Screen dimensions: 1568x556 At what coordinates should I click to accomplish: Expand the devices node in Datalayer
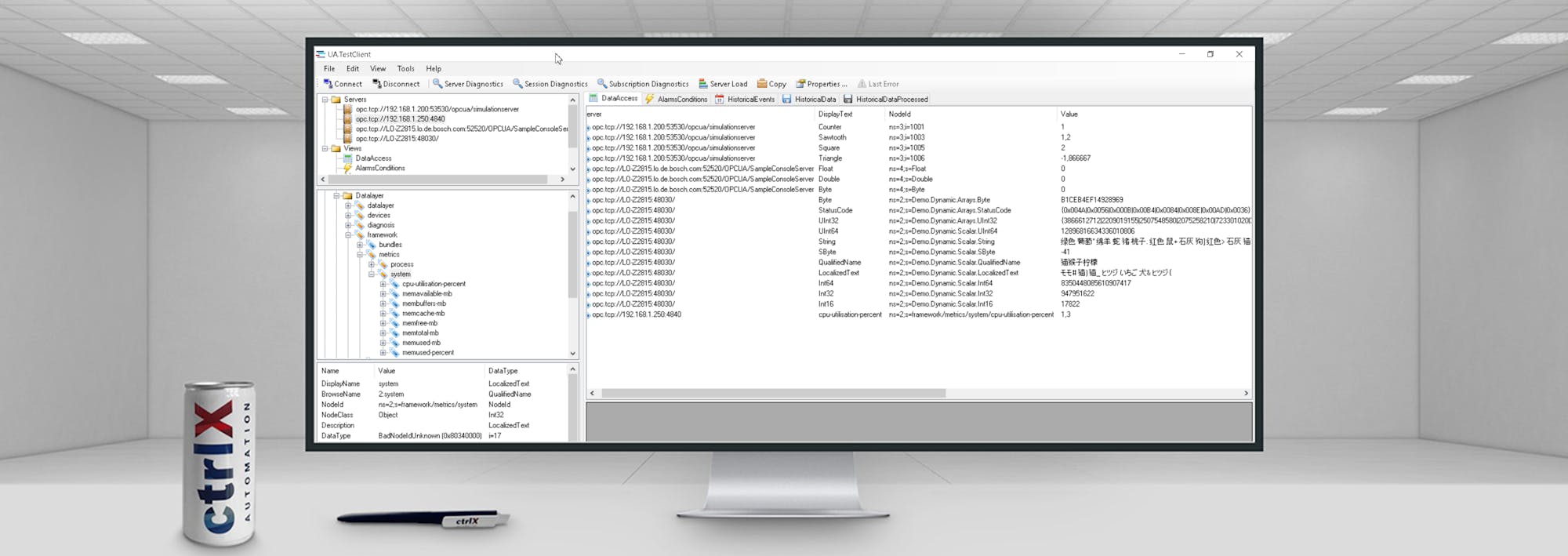tap(348, 216)
